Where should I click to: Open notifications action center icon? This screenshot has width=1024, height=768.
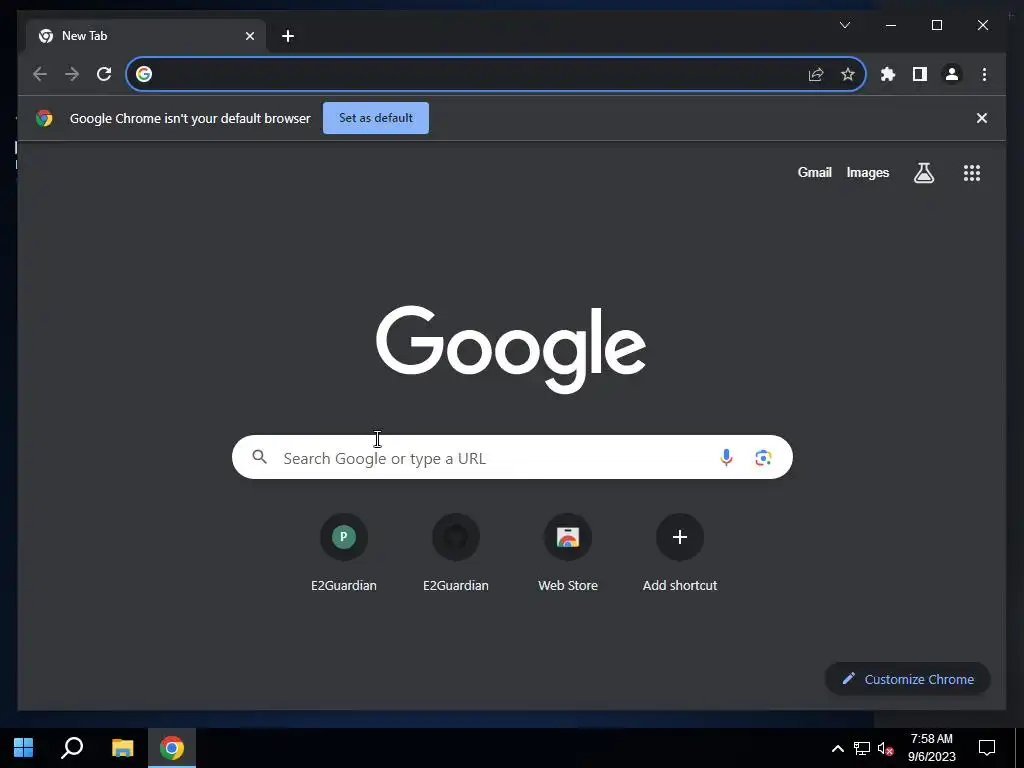987,748
